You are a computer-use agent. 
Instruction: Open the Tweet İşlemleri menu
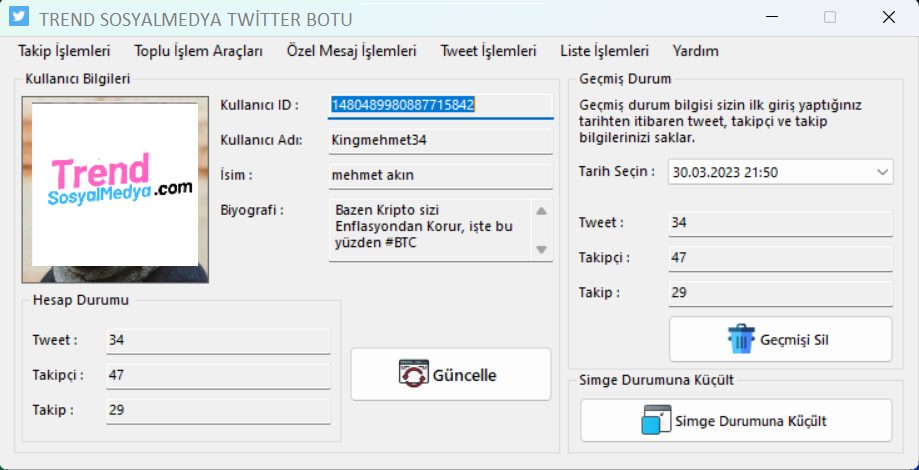[x=488, y=51]
